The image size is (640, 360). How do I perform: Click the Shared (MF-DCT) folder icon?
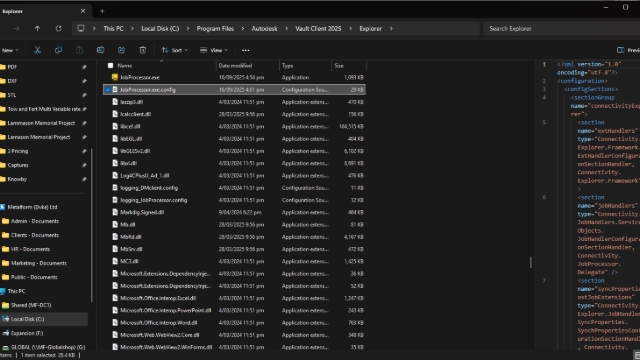[x=5, y=305]
